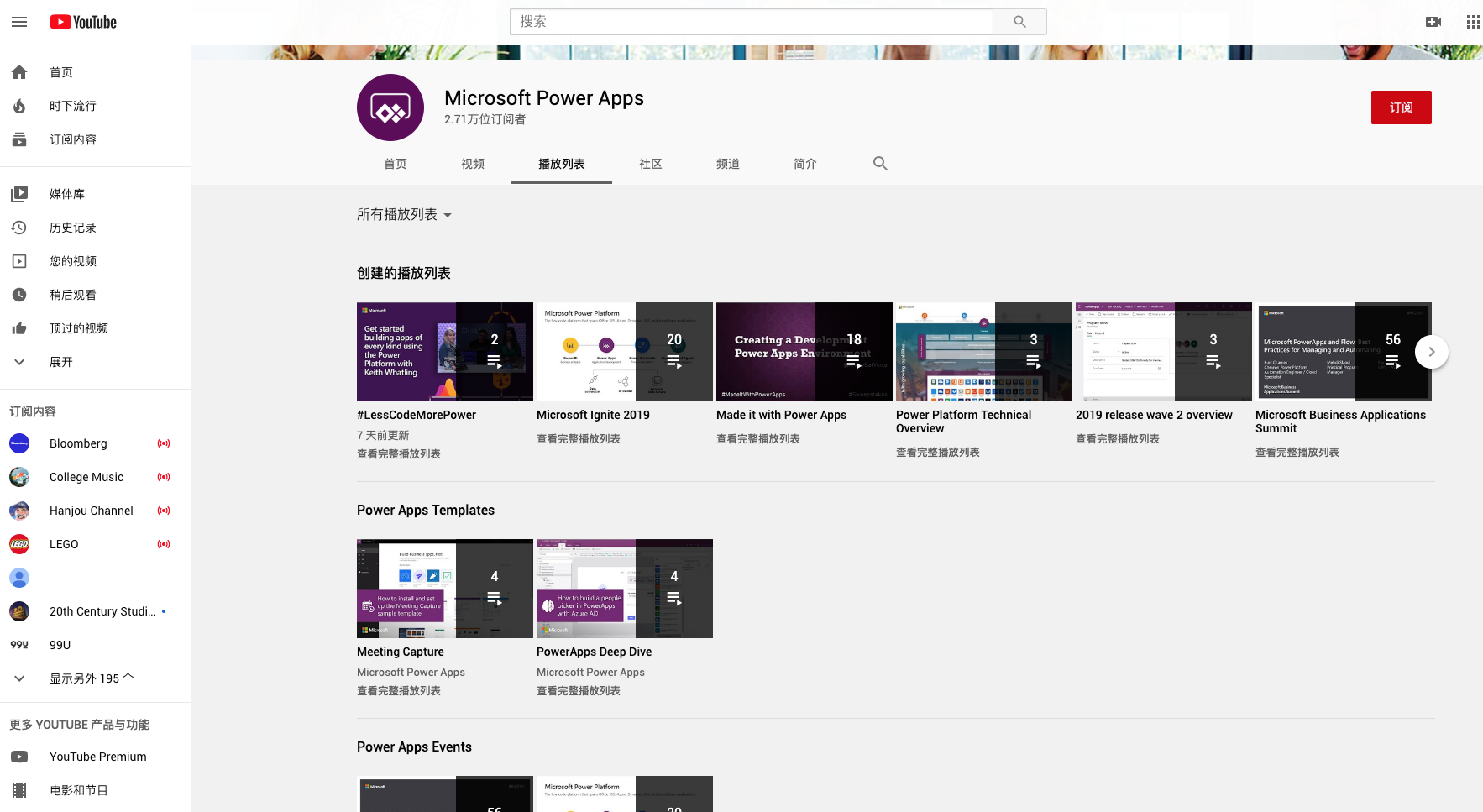Switch to channel 首页 tab
Image resolution: width=1483 pixels, height=812 pixels.
tap(396, 164)
